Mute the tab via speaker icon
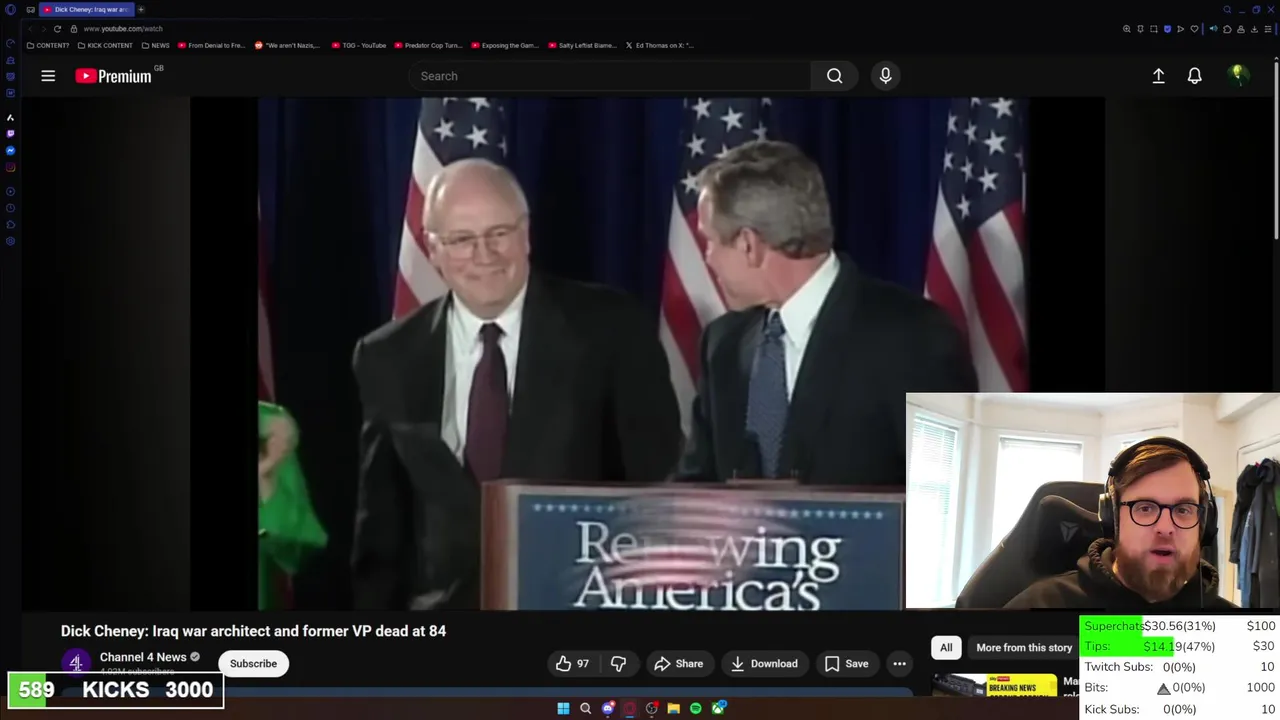1280x720 pixels. pyautogui.click(x=1214, y=29)
